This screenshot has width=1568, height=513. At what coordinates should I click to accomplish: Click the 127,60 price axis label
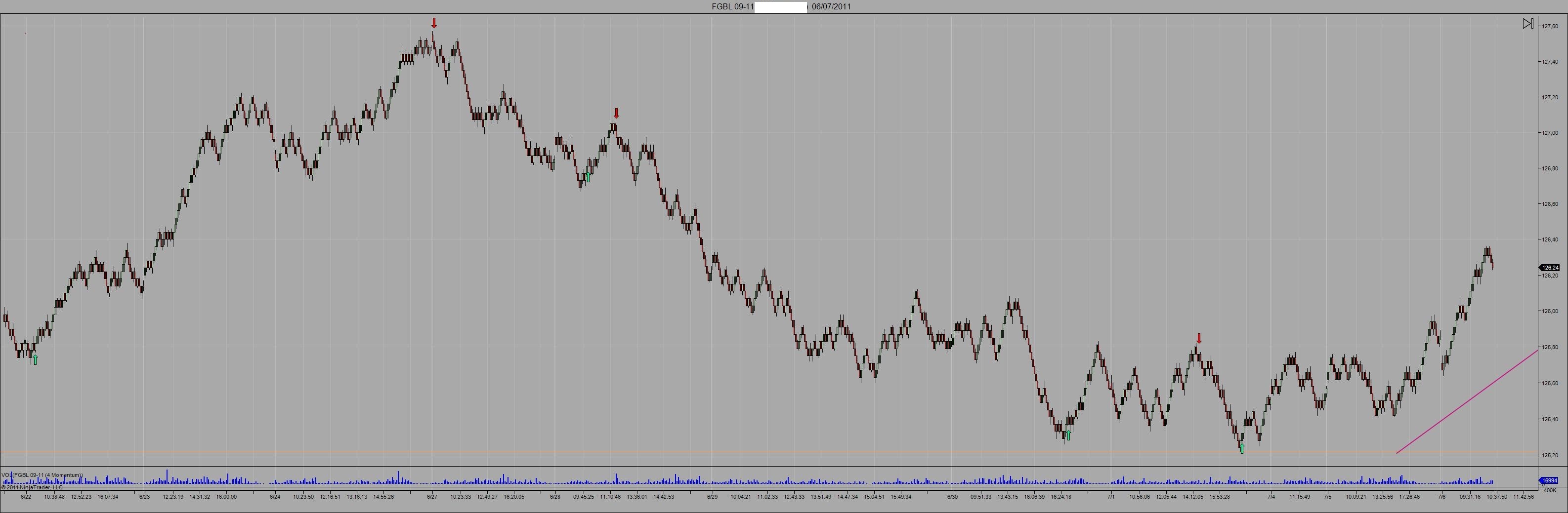1550,26
